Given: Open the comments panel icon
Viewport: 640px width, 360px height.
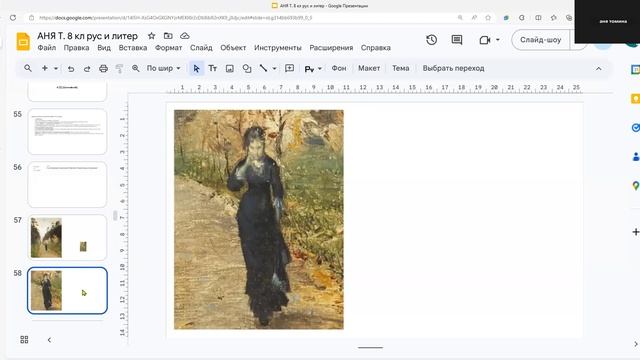Looking at the screenshot, I should [457, 40].
